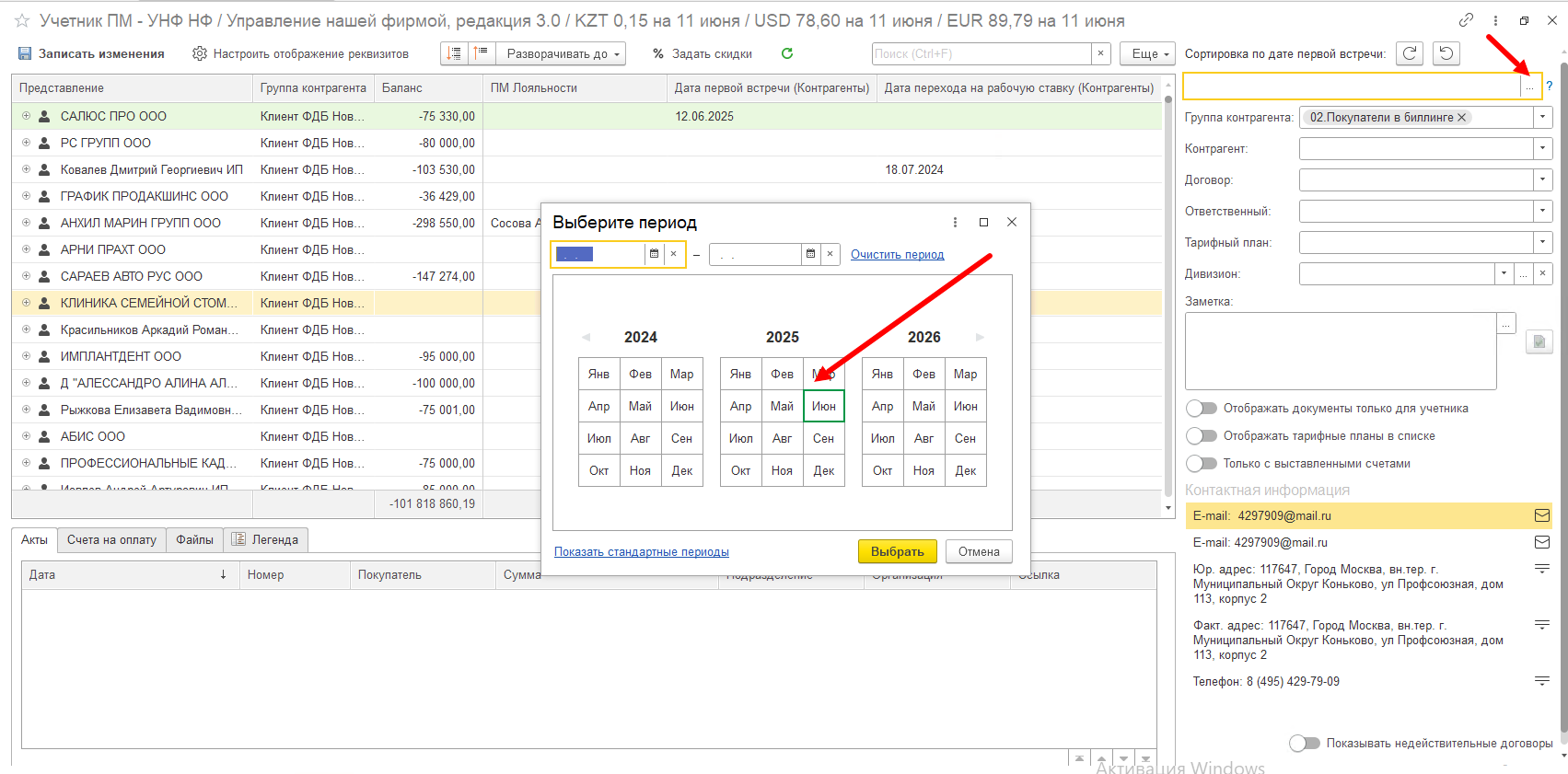Click Показать стандартные периоды link
Screen dimensions: 1568x774
[642, 552]
